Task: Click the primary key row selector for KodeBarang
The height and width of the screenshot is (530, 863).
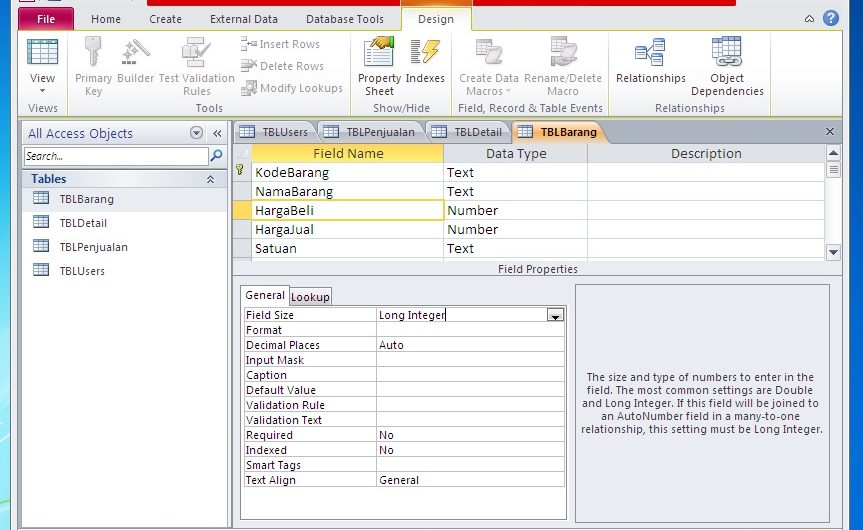Action: (242, 172)
